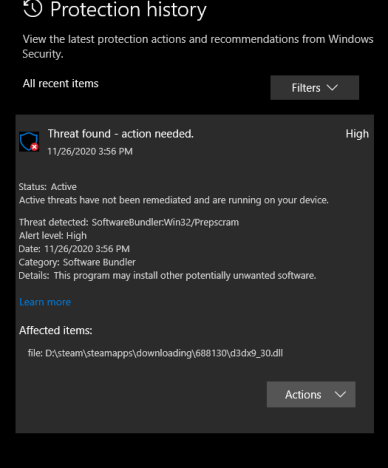Open the Filters dropdown
Viewport: 388px width, 468px height.
click(315, 88)
